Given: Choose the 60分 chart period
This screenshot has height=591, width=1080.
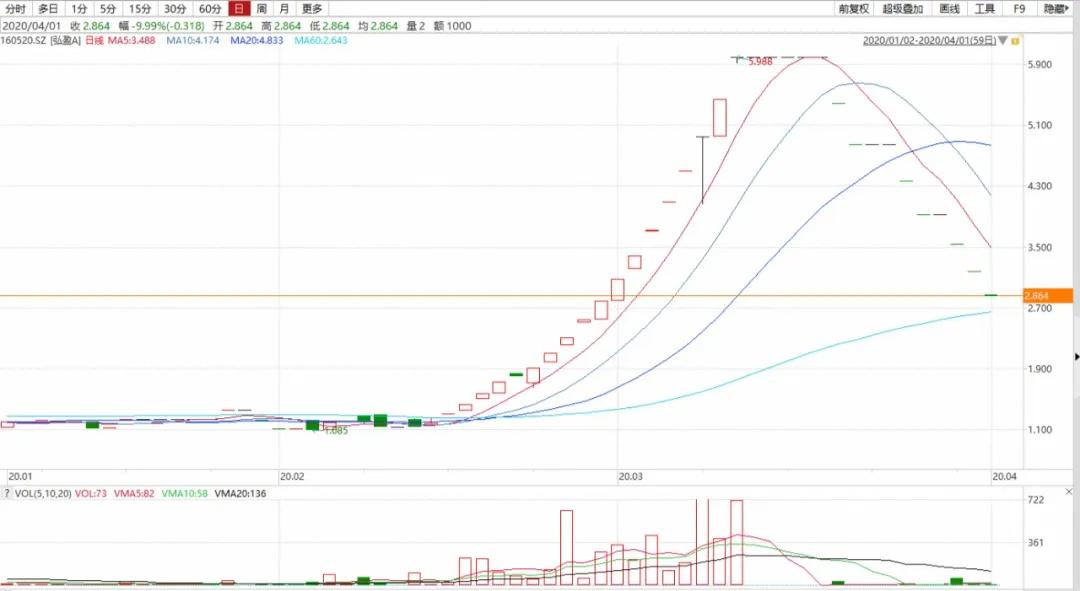Looking at the screenshot, I should pos(210,9).
